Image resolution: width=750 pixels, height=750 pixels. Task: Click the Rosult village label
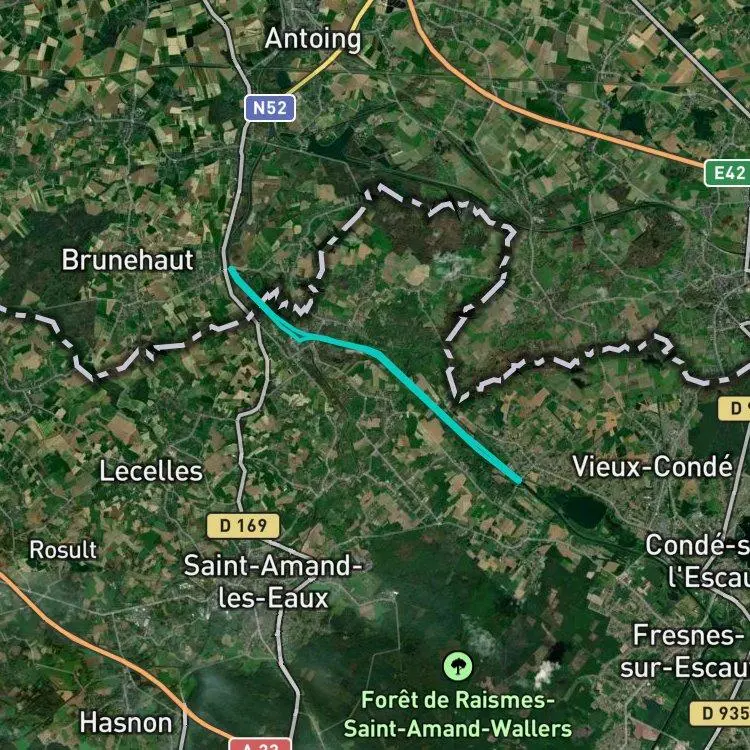pos(63,550)
